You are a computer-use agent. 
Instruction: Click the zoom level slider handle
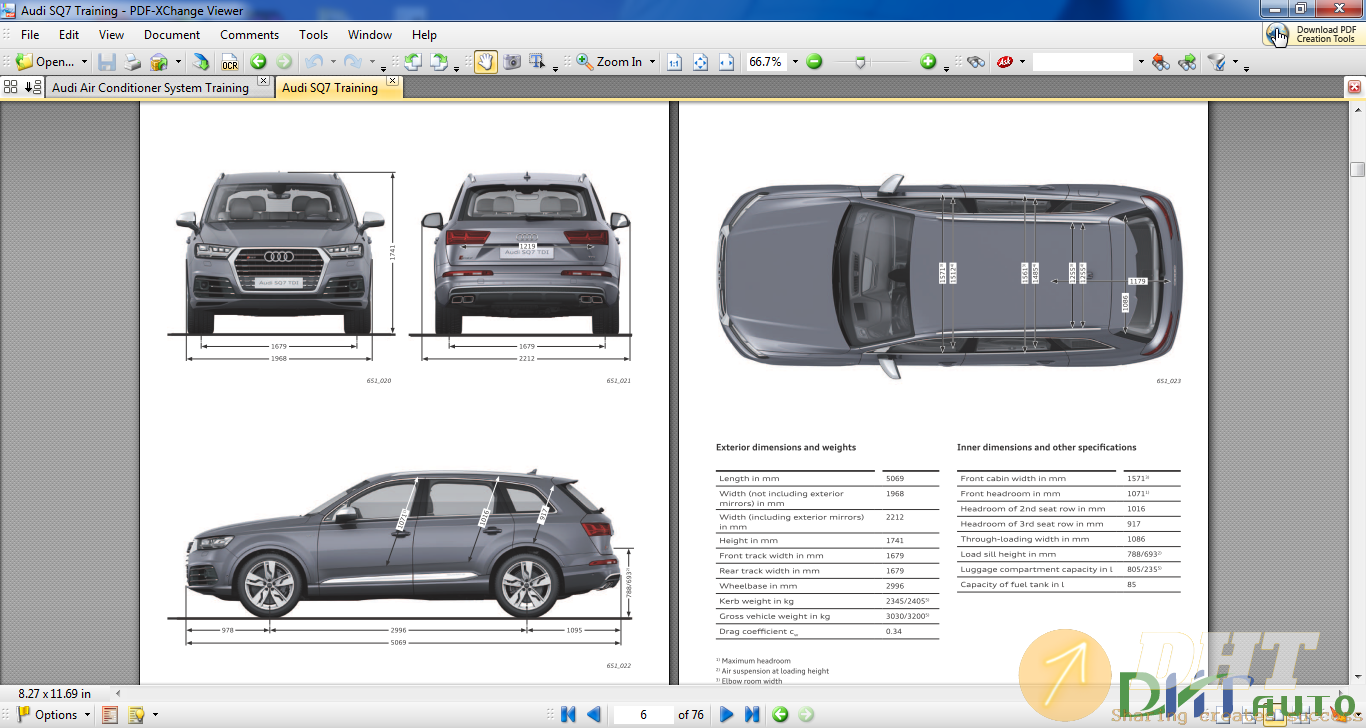(861, 62)
